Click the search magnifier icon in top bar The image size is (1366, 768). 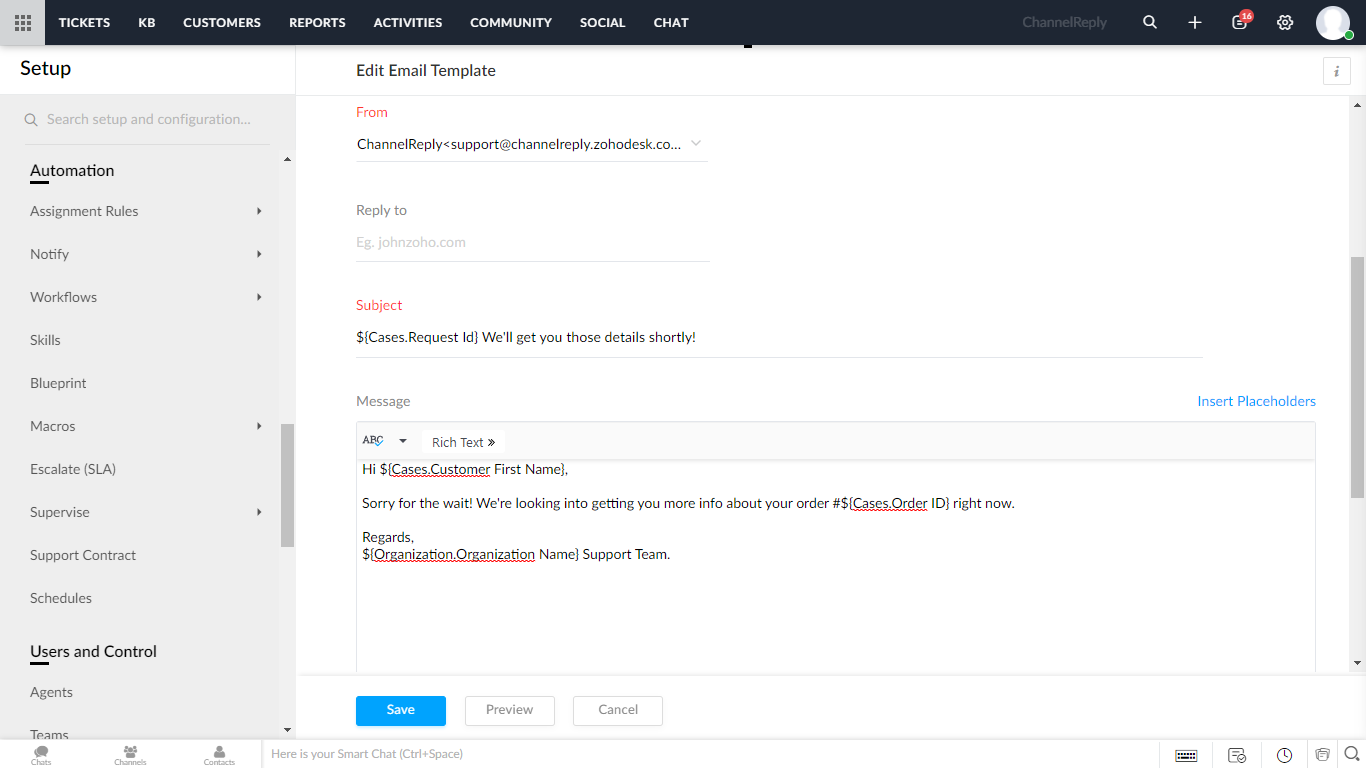1150,22
